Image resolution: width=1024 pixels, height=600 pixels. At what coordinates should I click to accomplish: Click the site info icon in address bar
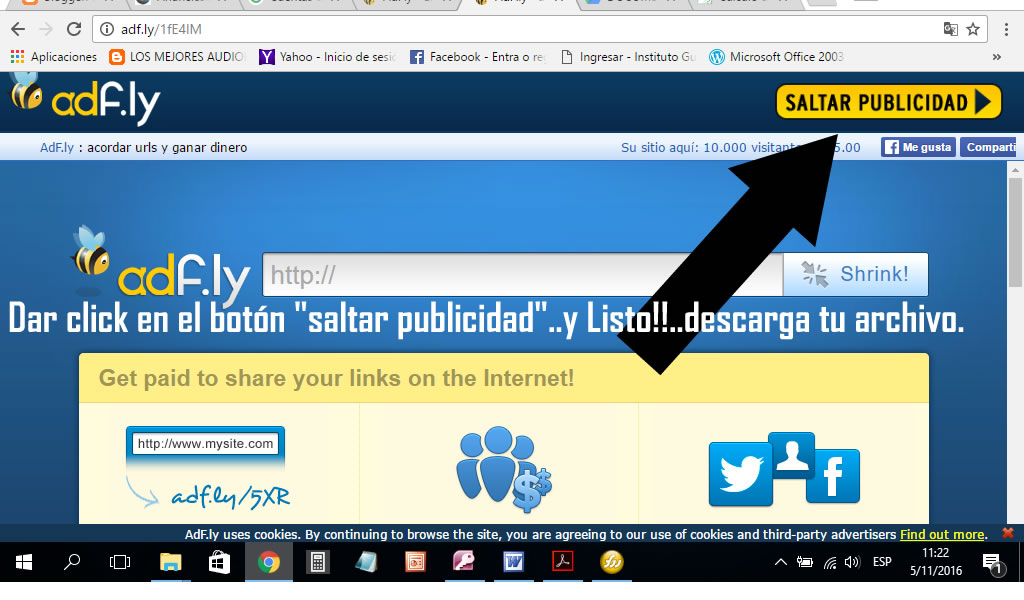pos(106,29)
